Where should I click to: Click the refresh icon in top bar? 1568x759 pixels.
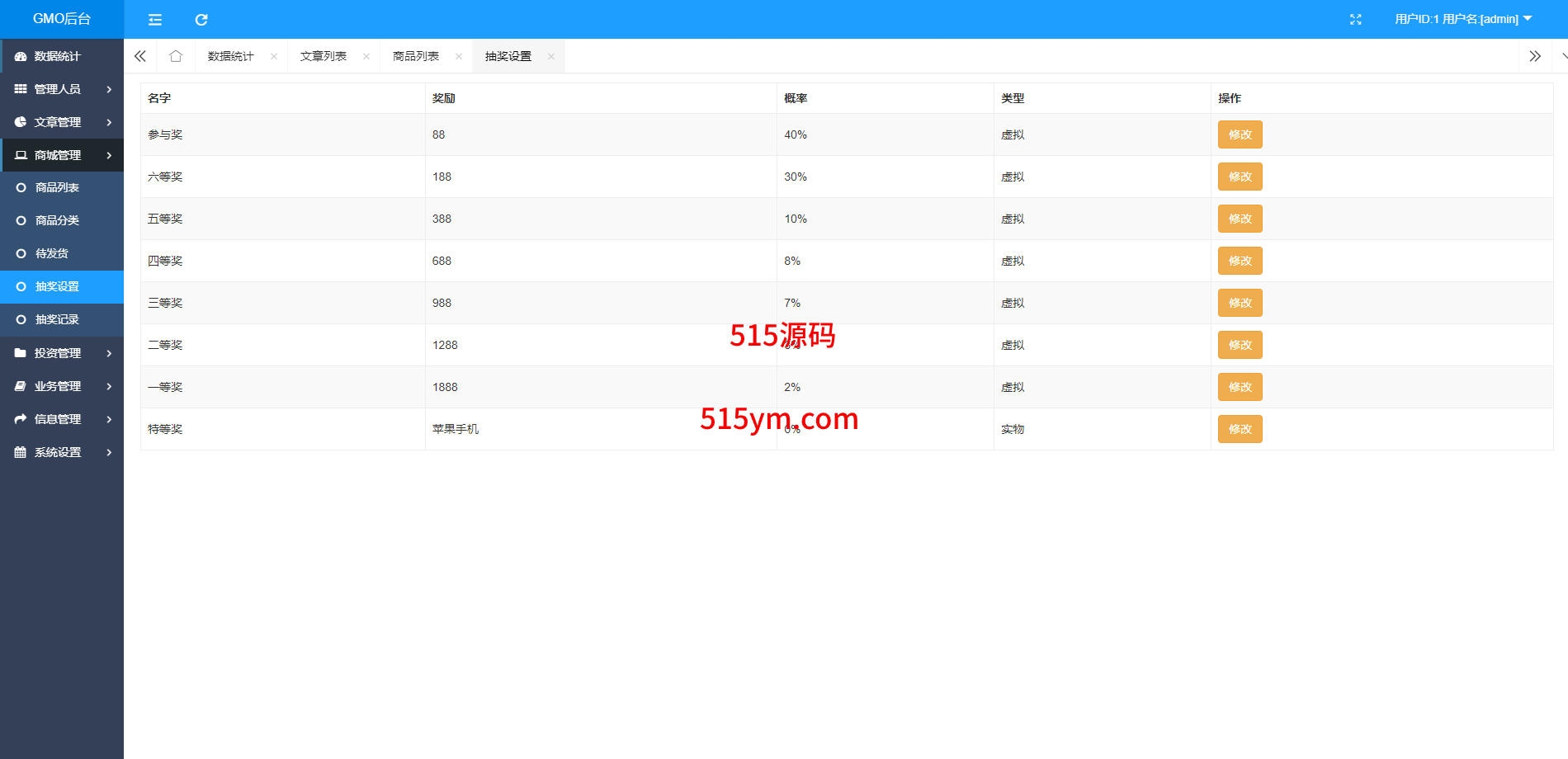[x=201, y=20]
